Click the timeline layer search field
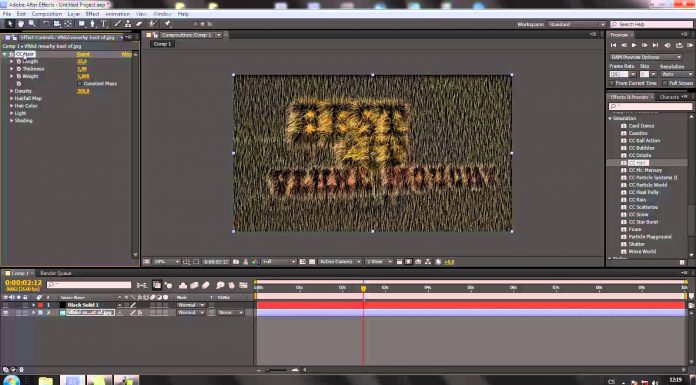Viewport: 696px width, 385px height. tap(89, 285)
